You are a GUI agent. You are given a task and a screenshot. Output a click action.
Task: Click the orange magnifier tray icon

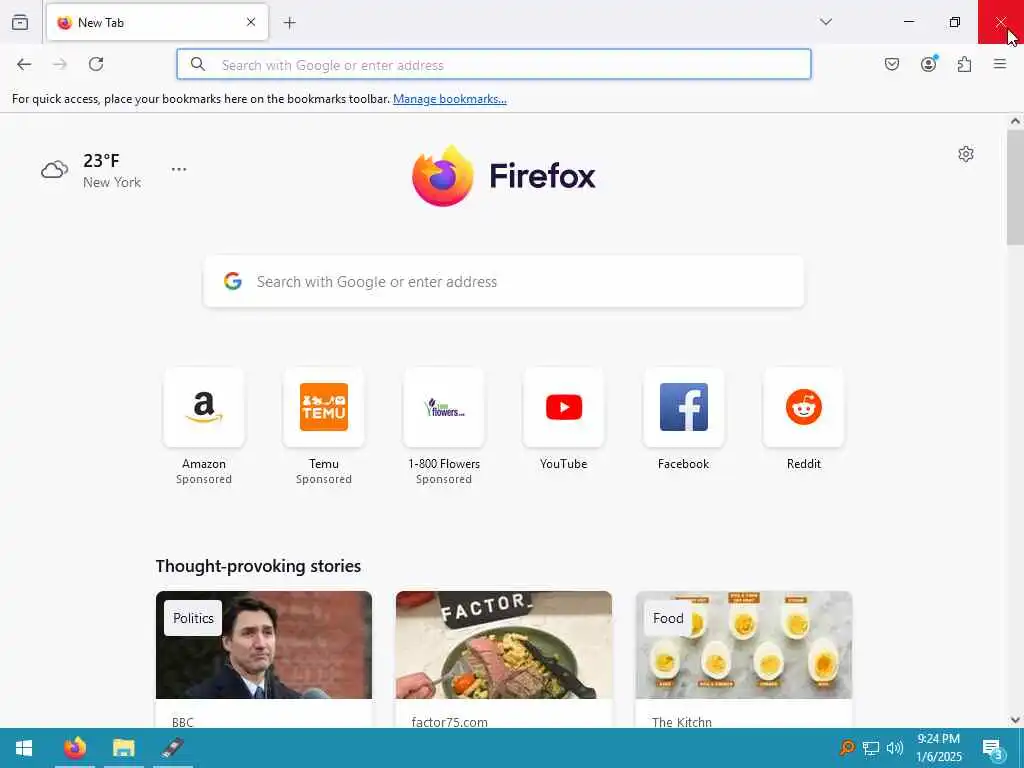coord(847,748)
